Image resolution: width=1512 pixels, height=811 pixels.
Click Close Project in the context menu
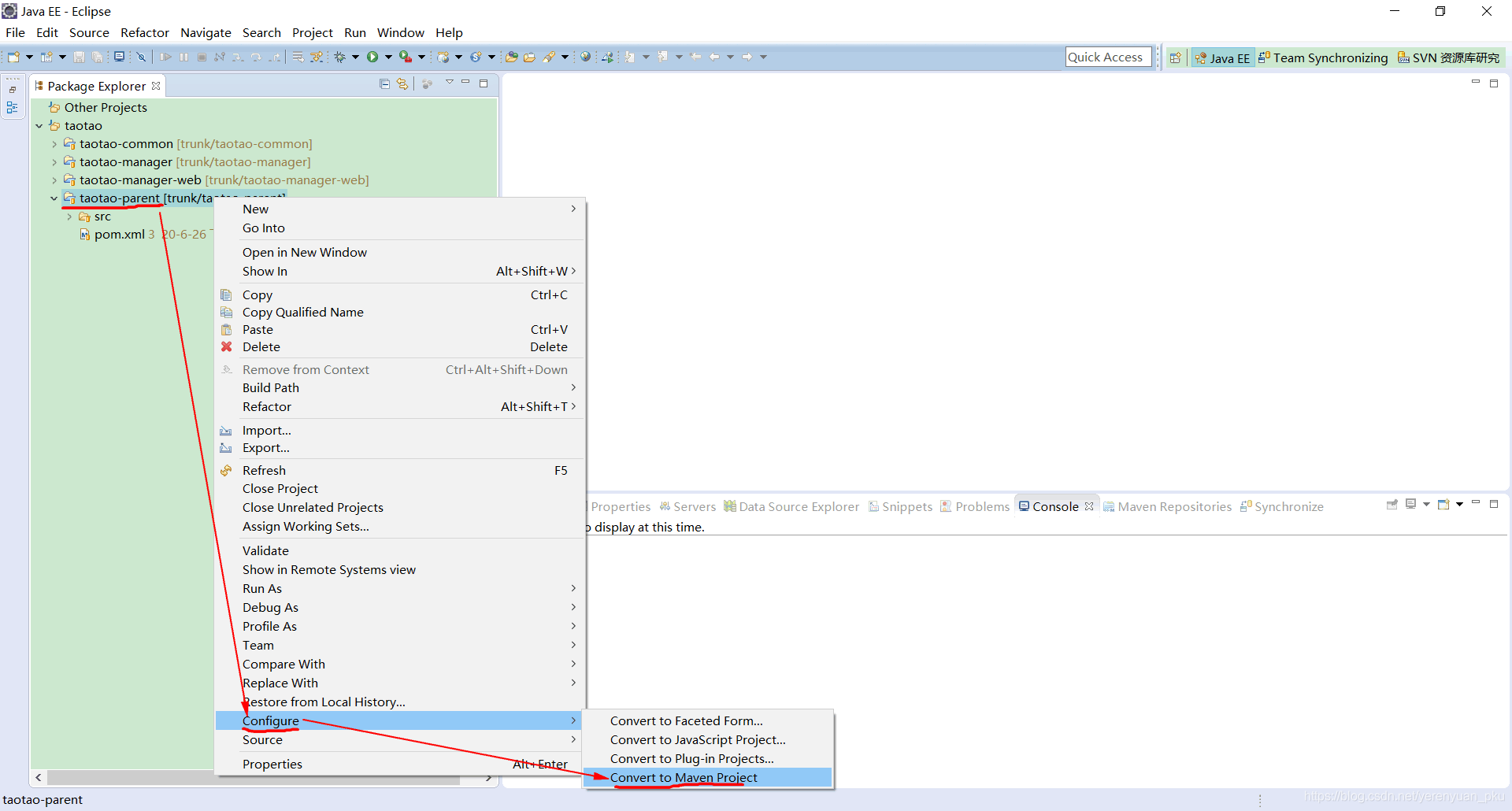pos(399,488)
